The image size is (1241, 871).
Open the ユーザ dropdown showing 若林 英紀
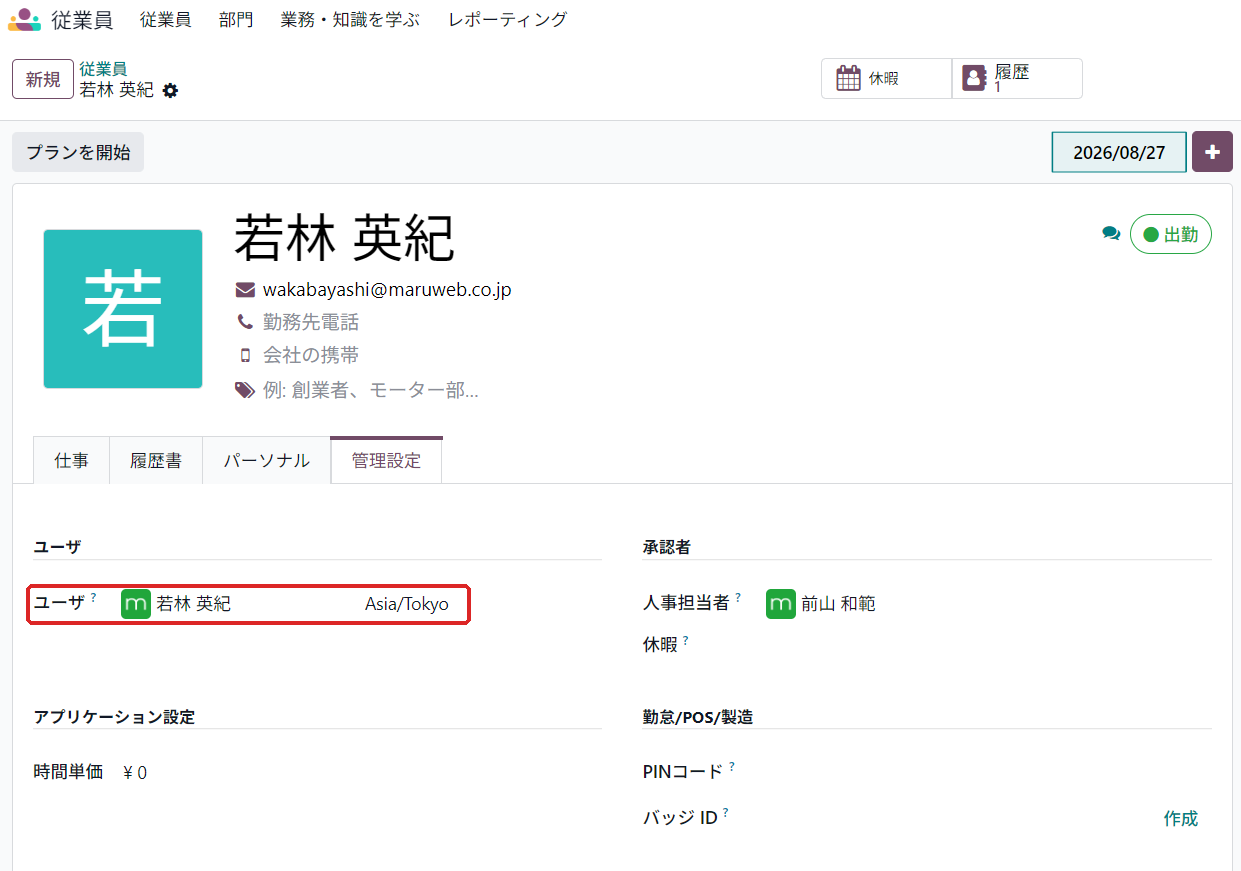coord(240,604)
